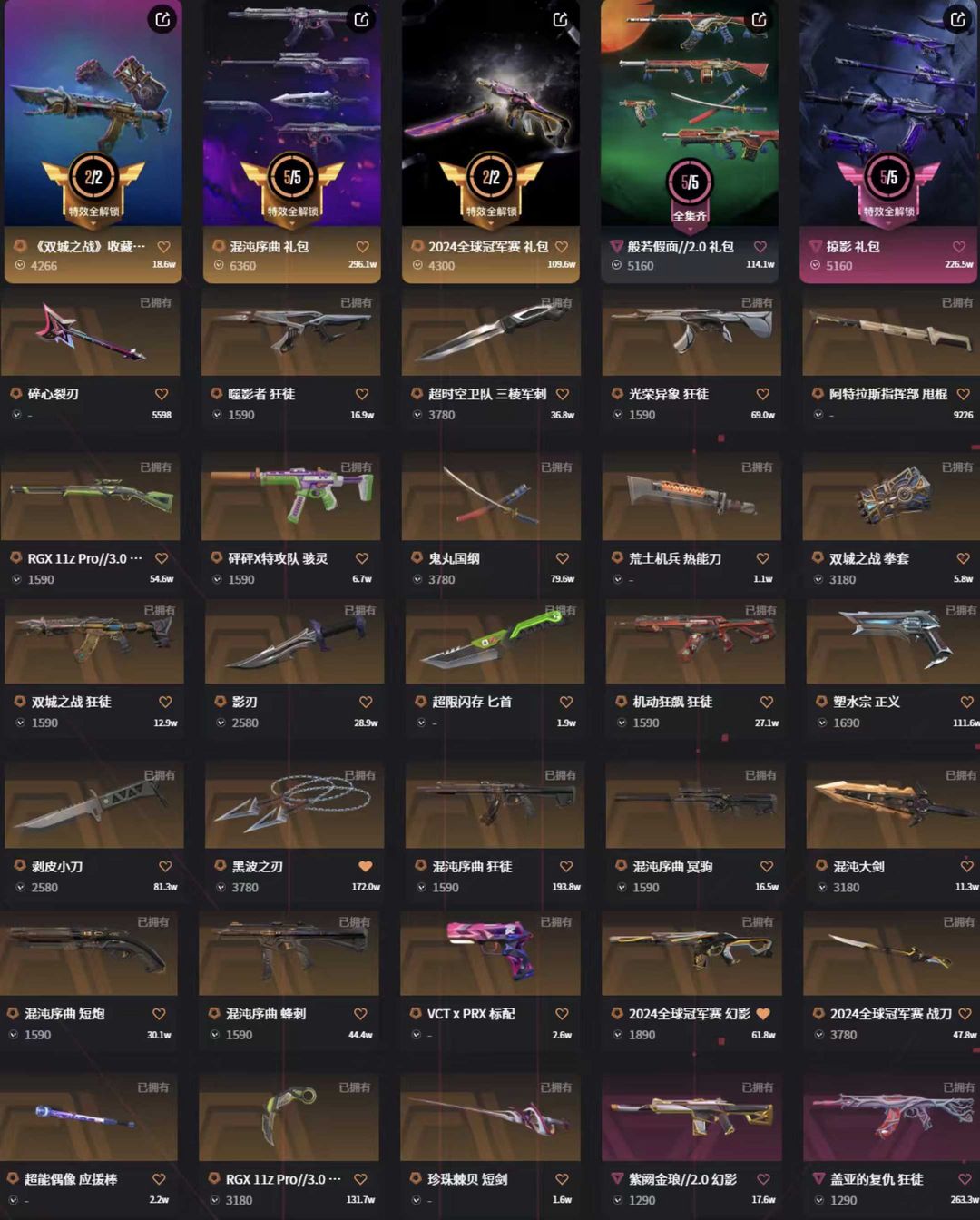
Task: Click the 2/2 badge on 双城之战 bundle
Action: click(x=93, y=177)
